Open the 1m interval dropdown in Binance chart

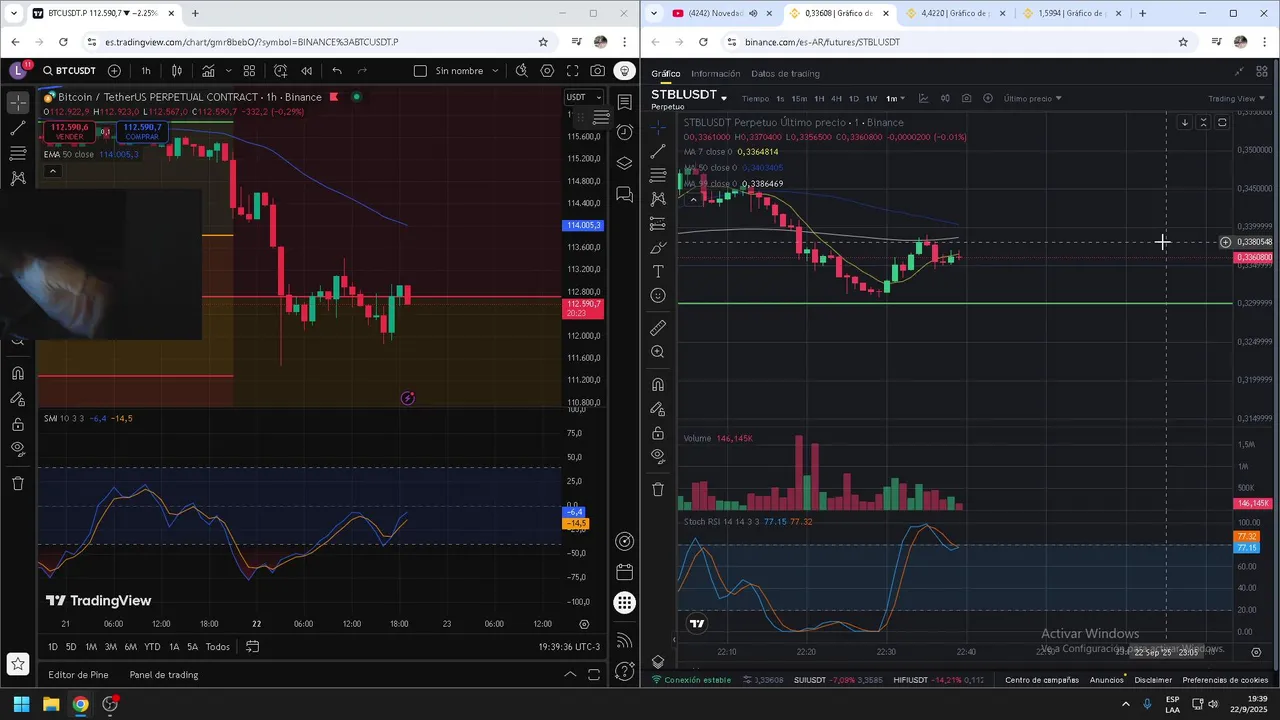894,99
